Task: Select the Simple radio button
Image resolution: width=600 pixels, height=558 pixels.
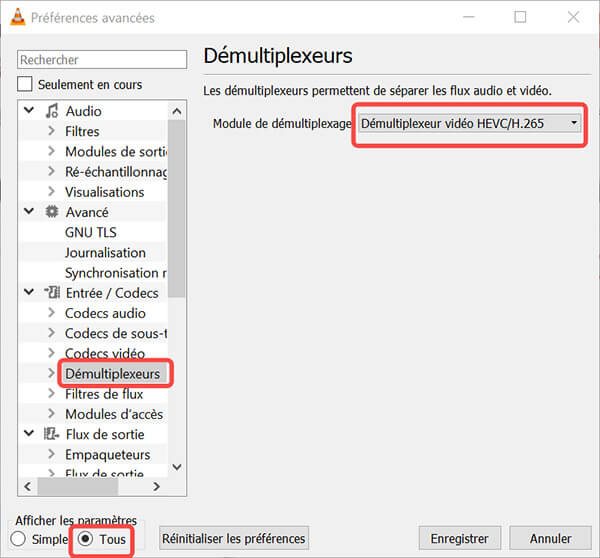Action: (18, 539)
